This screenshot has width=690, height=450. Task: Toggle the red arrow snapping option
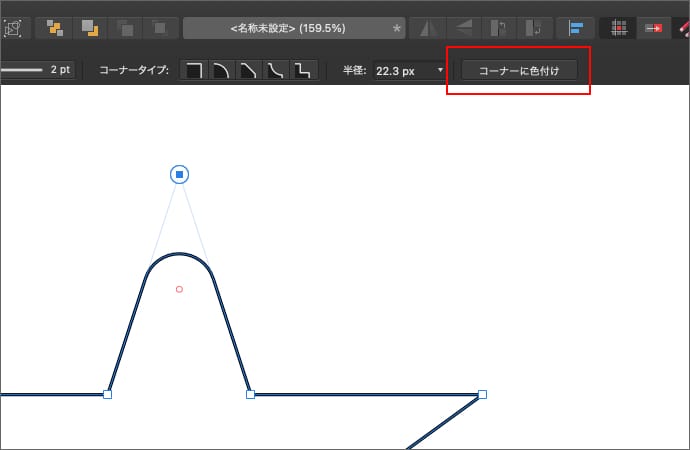(x=655, y=27)
